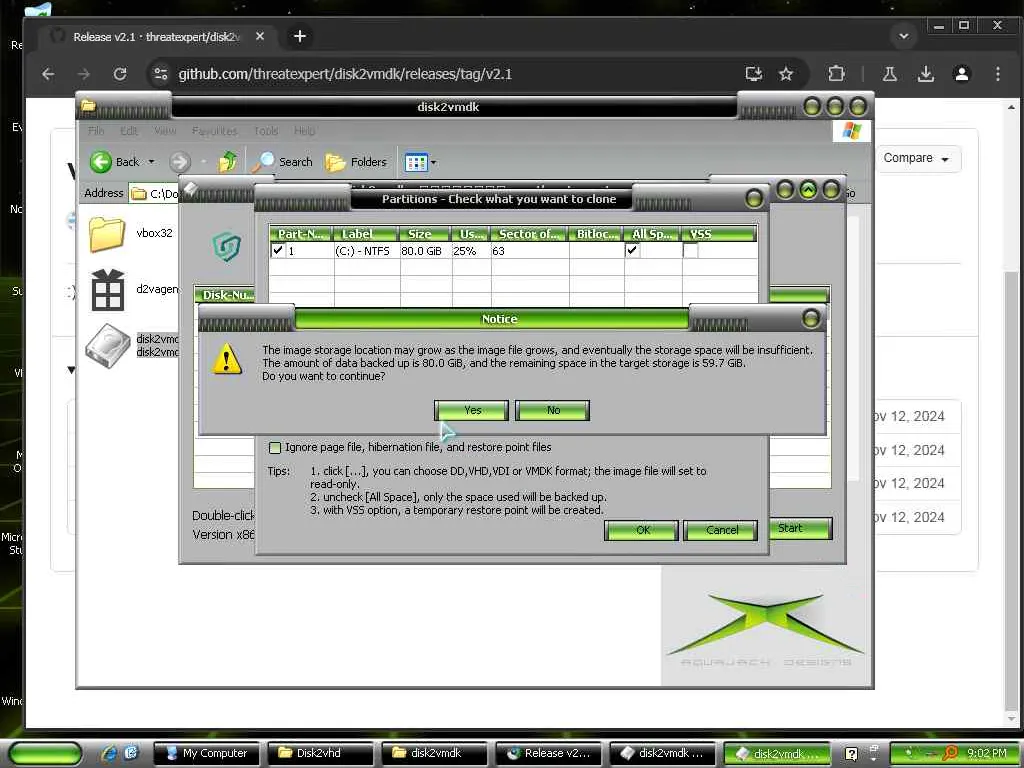The height and width of the screenshot is (768, 1024).
Task: Click the disk2vmdk shield logo icon
Action: (227, 247)
